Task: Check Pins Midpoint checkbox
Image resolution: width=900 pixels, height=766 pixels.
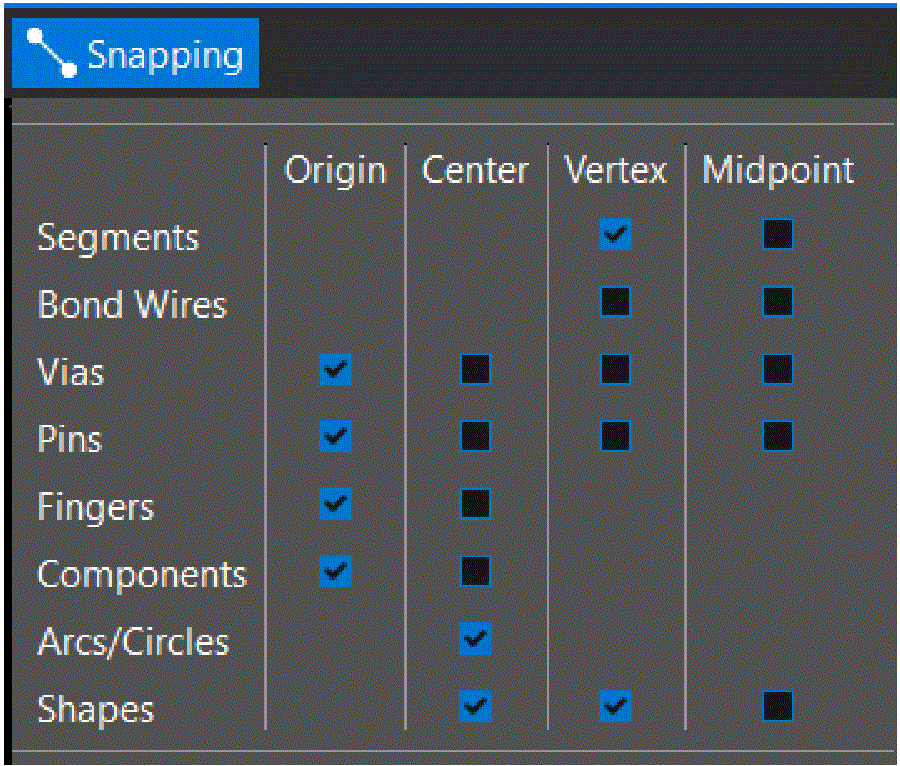Action: 777,437
